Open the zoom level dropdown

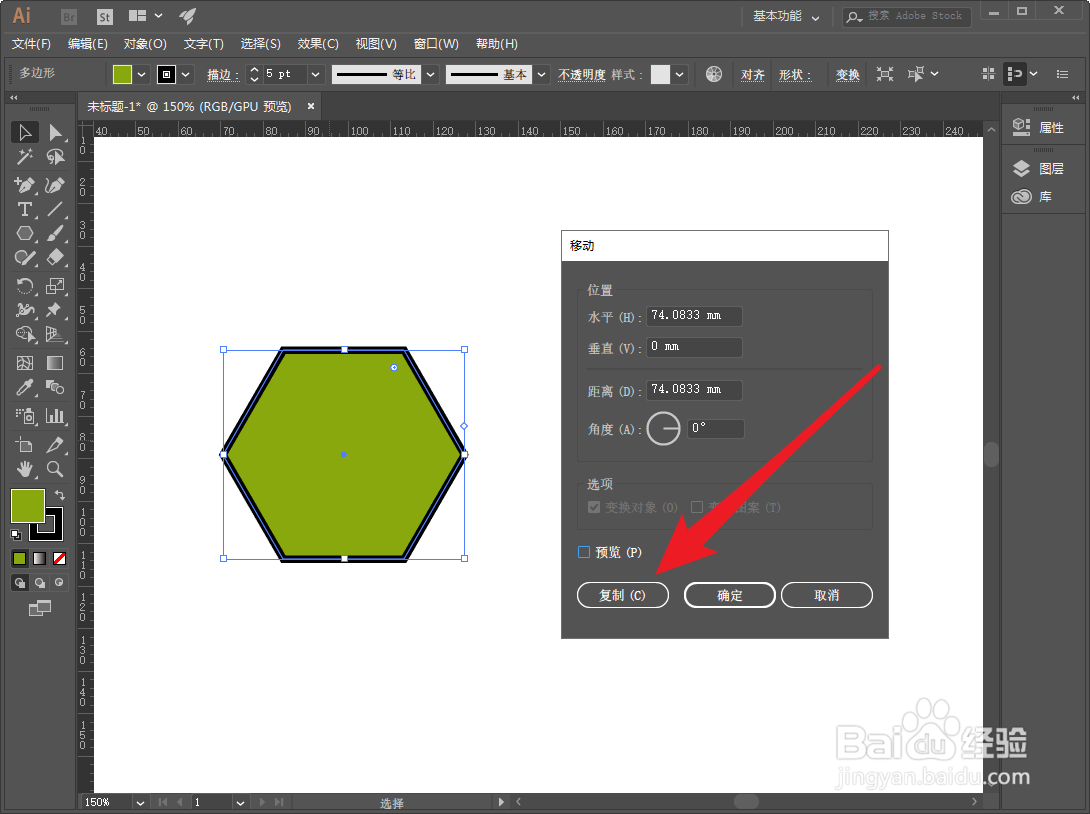point(140,802)
